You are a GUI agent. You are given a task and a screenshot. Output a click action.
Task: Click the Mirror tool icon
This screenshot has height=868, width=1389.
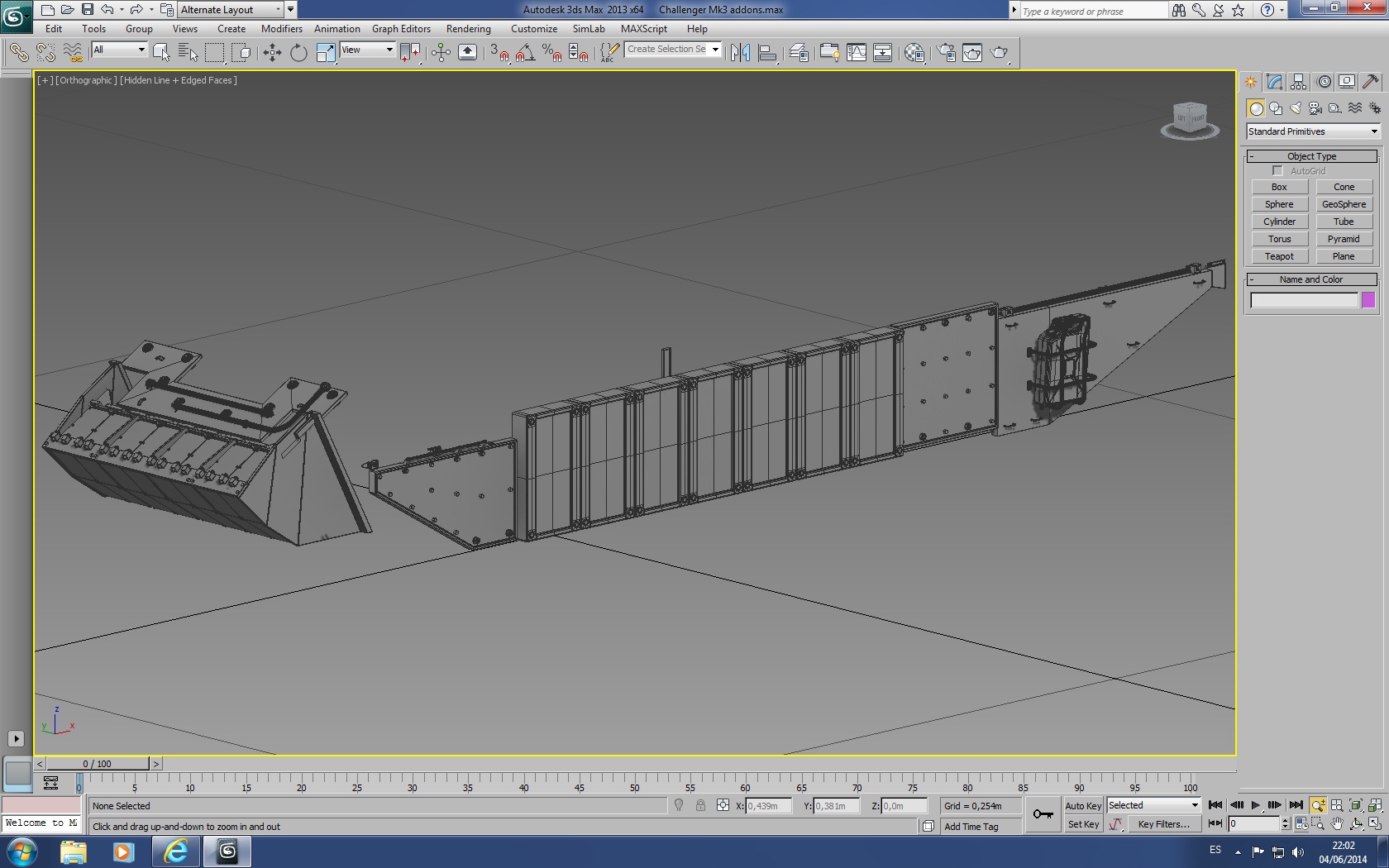point(740,53)
